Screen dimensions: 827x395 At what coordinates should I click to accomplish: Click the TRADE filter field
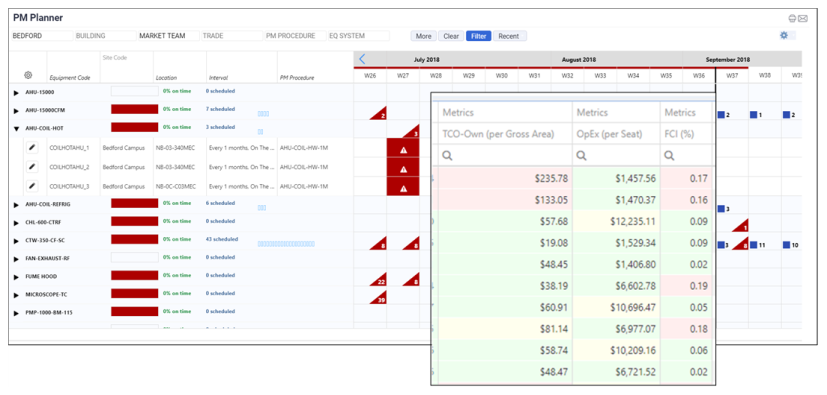tap(232, 36)
